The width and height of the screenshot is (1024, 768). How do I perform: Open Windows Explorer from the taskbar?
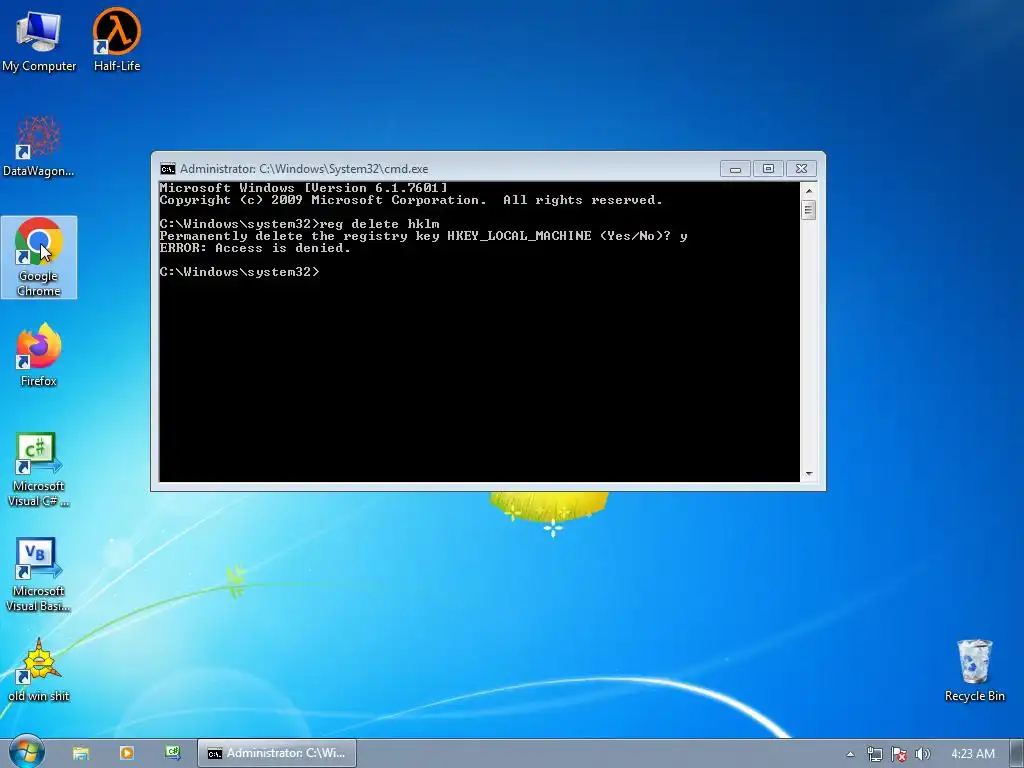click(x=80, y=754)
